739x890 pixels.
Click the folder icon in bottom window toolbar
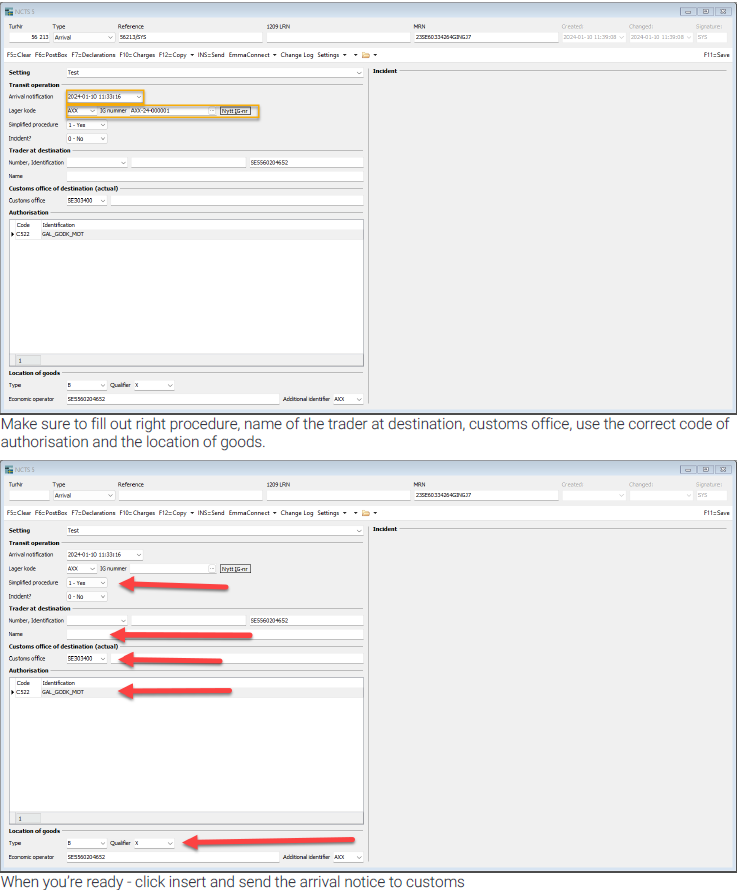[x=366, y=513]
